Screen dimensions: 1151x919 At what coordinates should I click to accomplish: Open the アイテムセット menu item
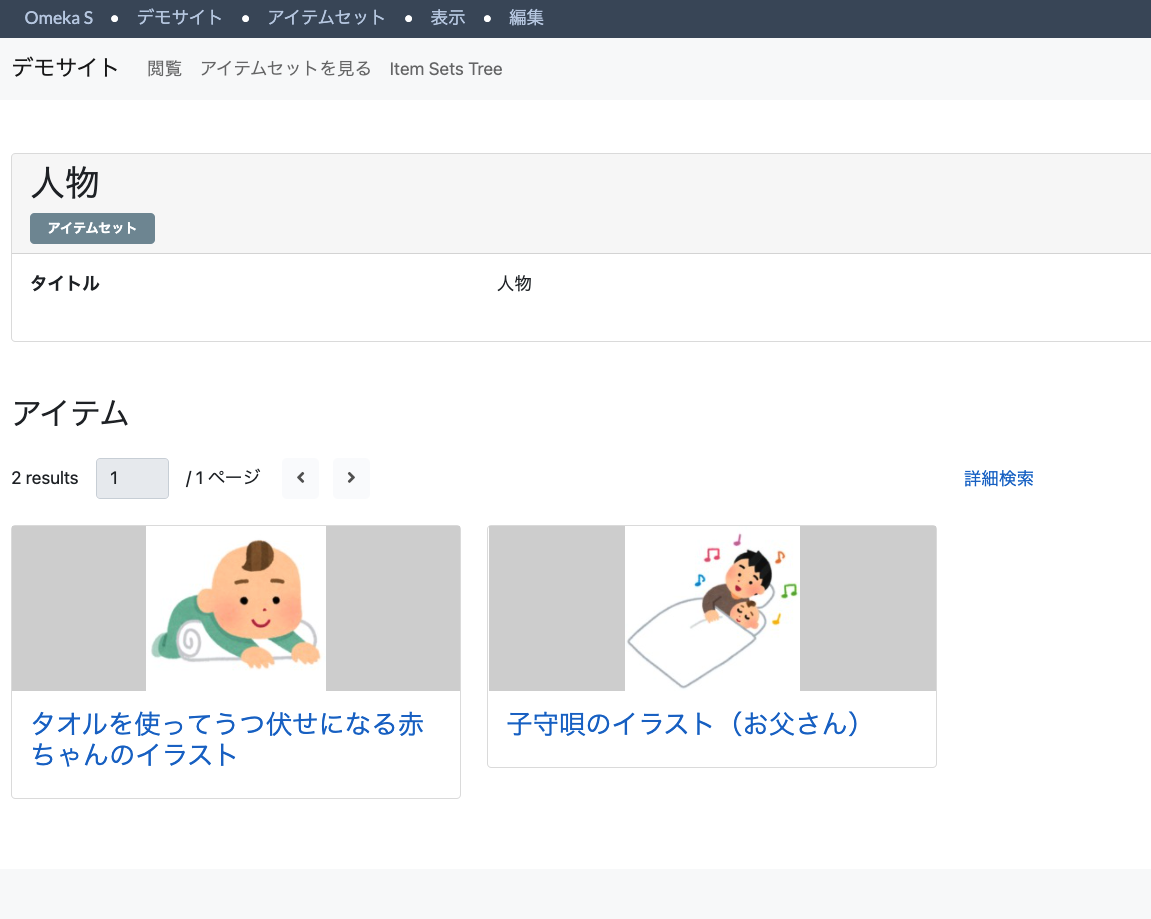click(x=327, y=17)
